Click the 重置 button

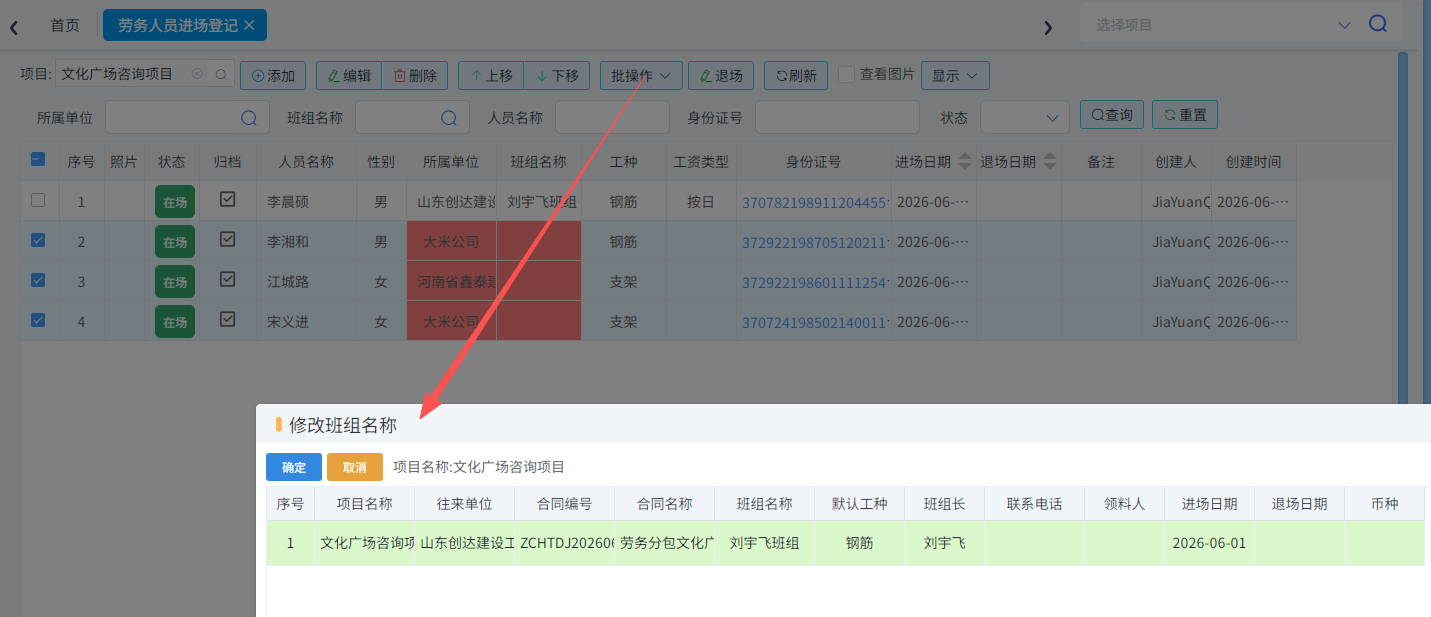(1185, 115)
